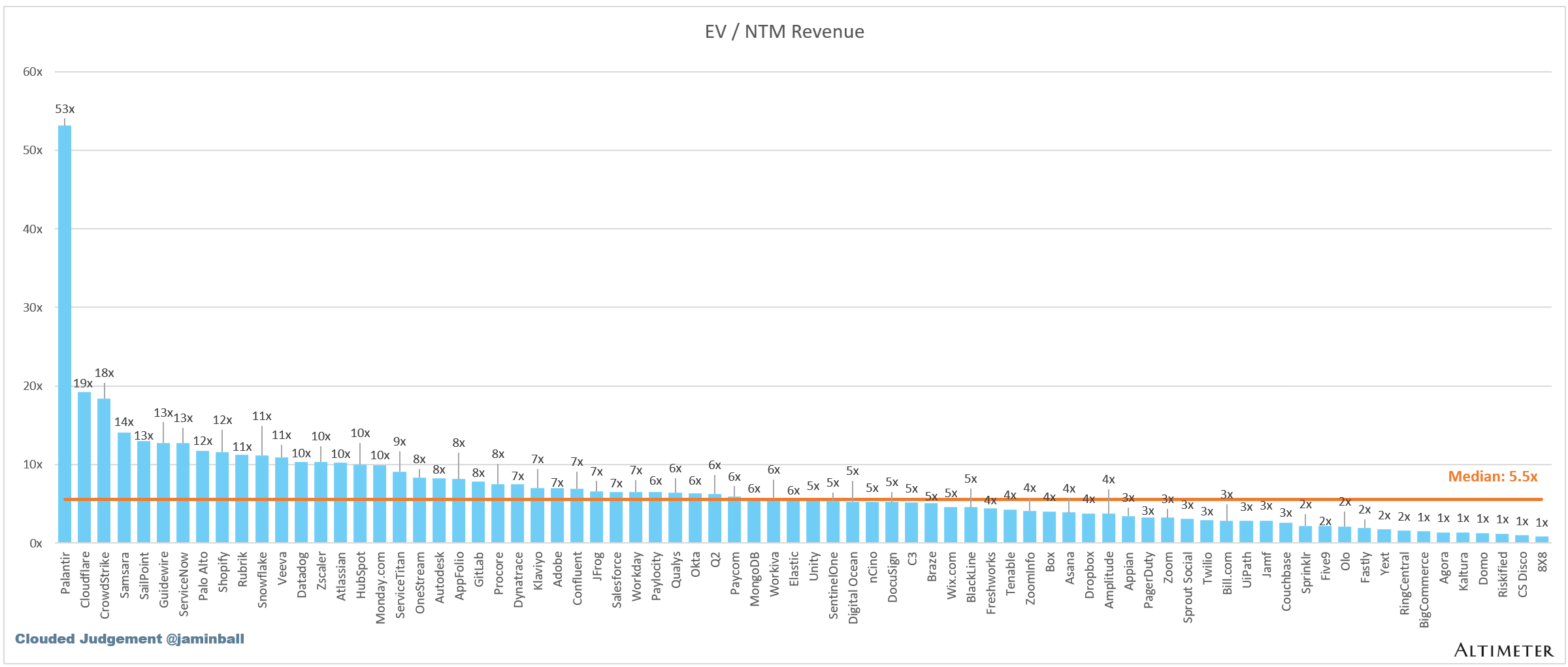The width and height of the screenshot is (1568, 667).
Task: Click the '60x' y-axis label
Action: point(33,72)
